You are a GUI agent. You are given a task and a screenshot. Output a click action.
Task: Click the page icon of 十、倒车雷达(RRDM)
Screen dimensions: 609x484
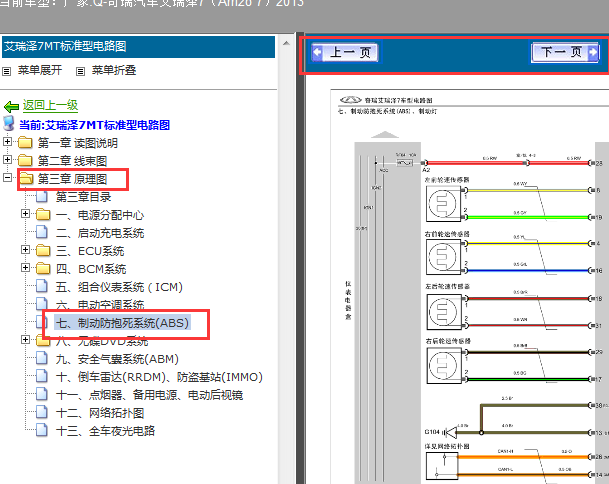click(x=42, y=376)
